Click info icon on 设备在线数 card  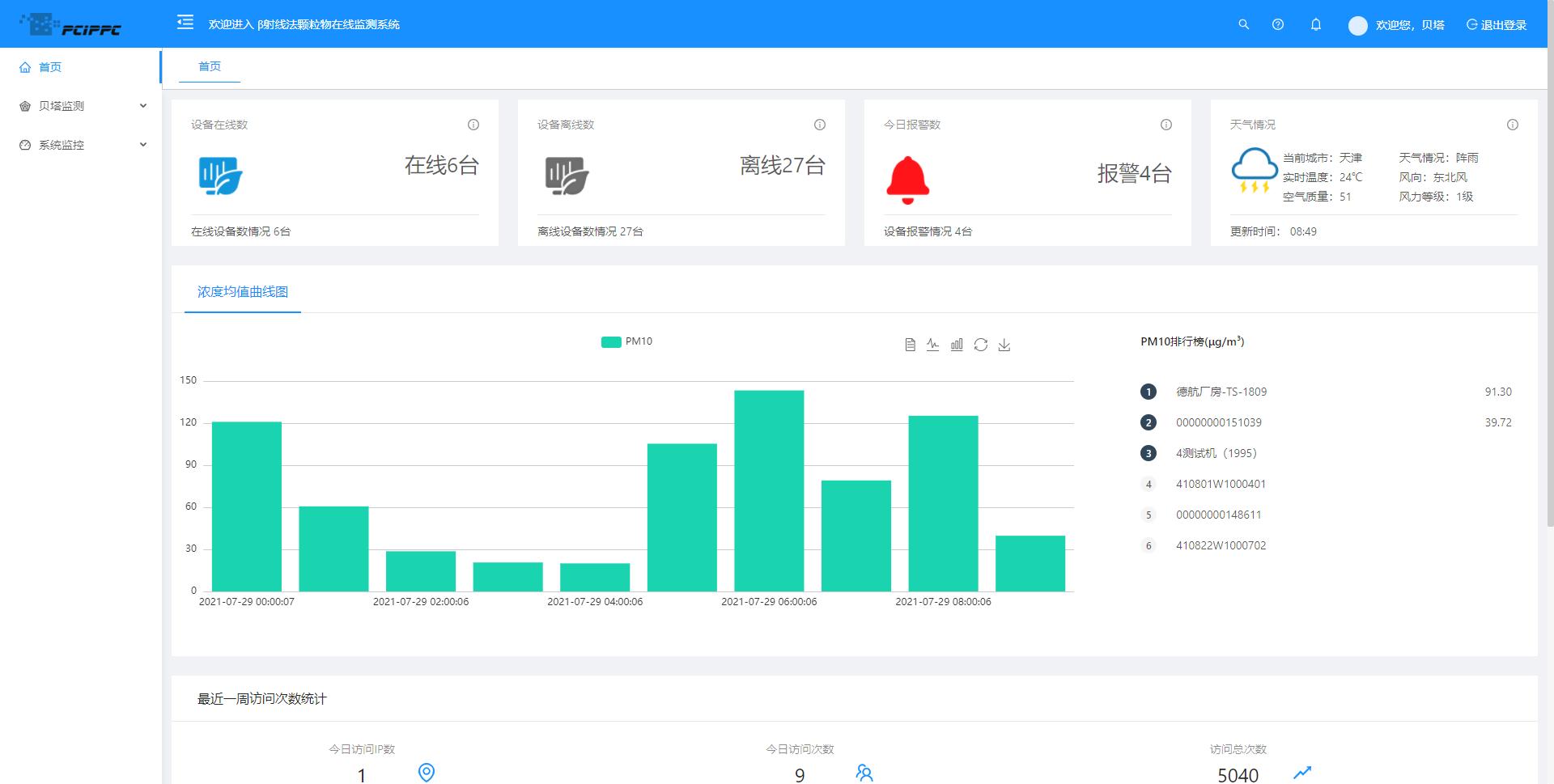[473, 125]
